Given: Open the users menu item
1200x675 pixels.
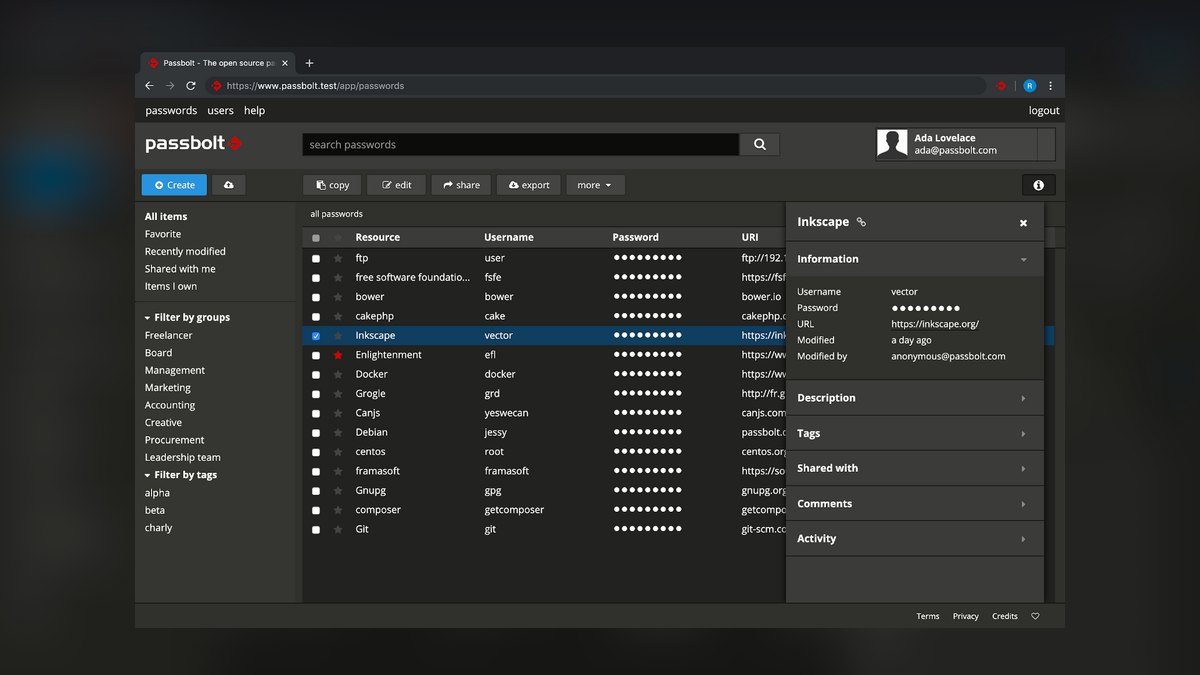Looking at the screenshot, I should (220, 111).
